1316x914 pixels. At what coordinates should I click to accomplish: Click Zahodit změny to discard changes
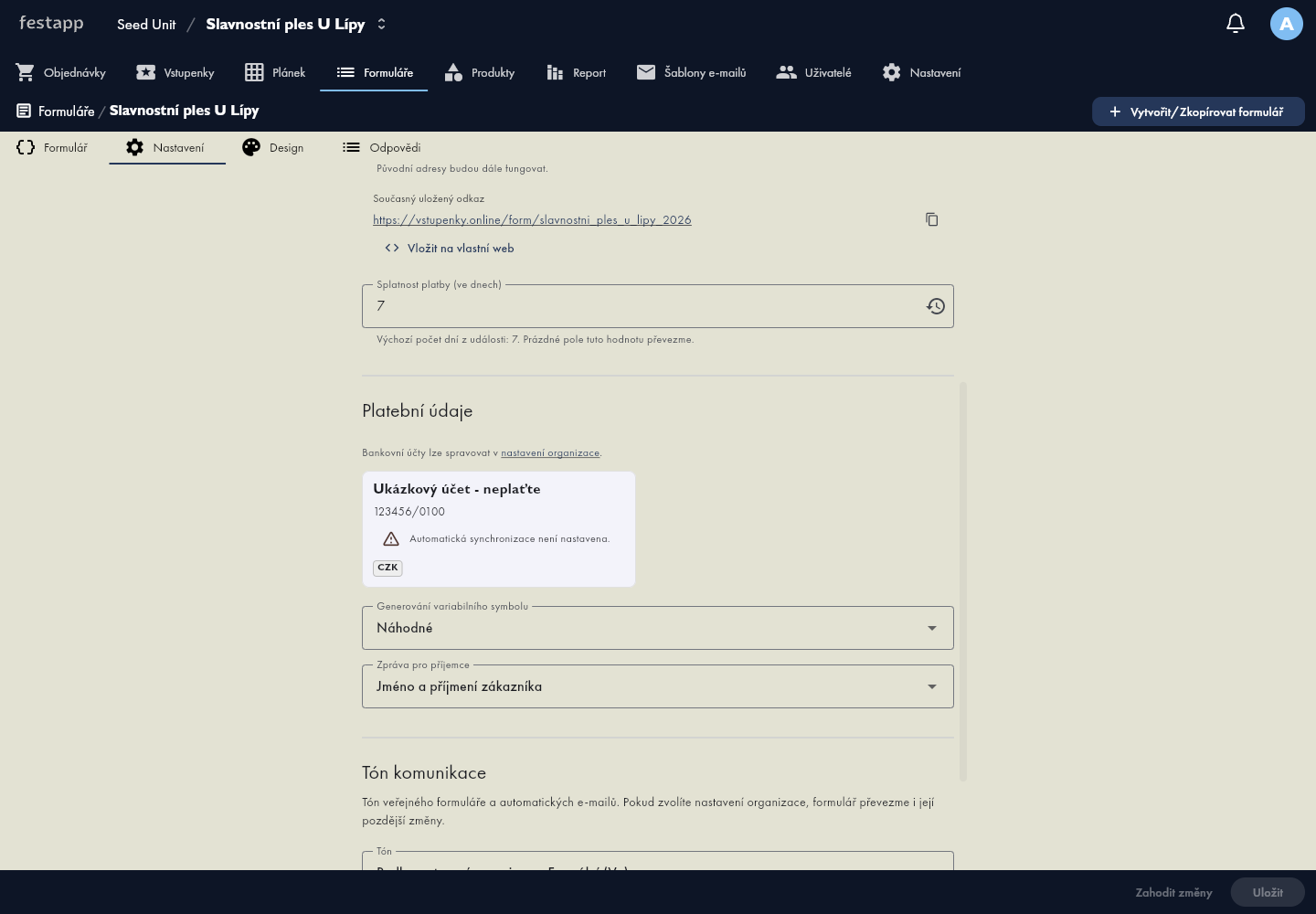pos(1173,892)
